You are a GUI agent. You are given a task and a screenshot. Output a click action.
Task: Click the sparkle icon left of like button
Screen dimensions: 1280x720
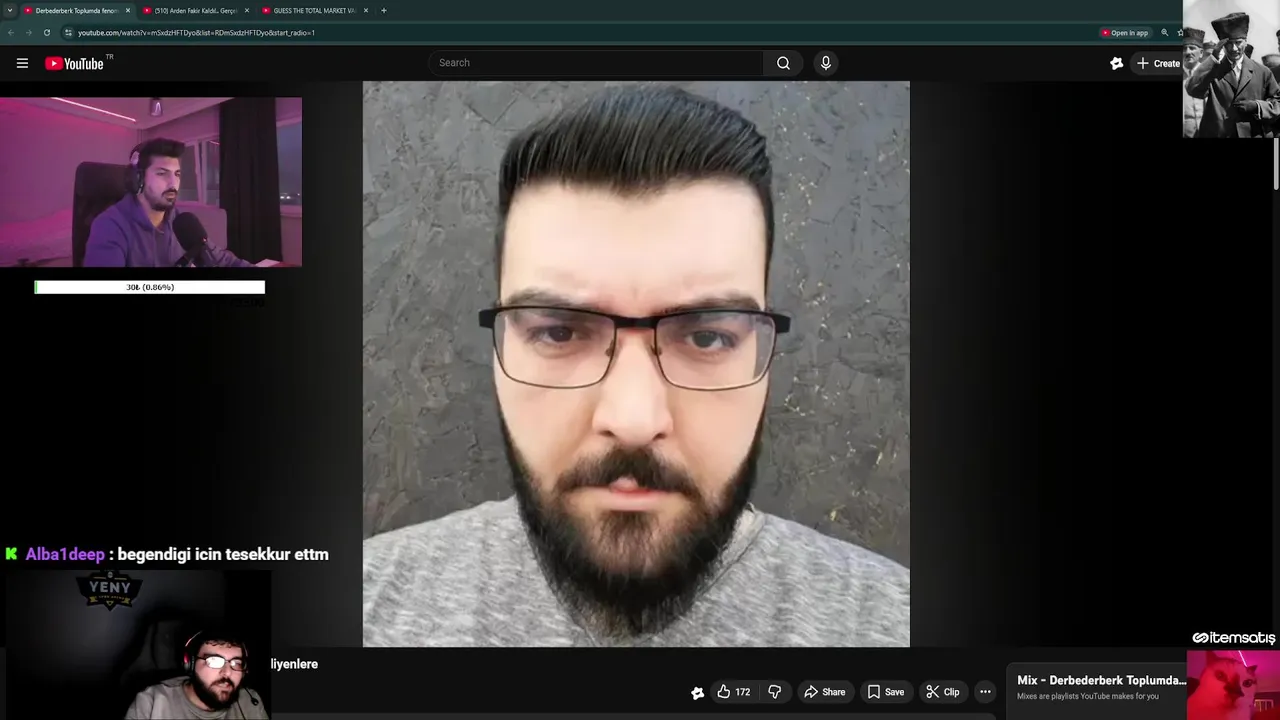coord(697,692)
